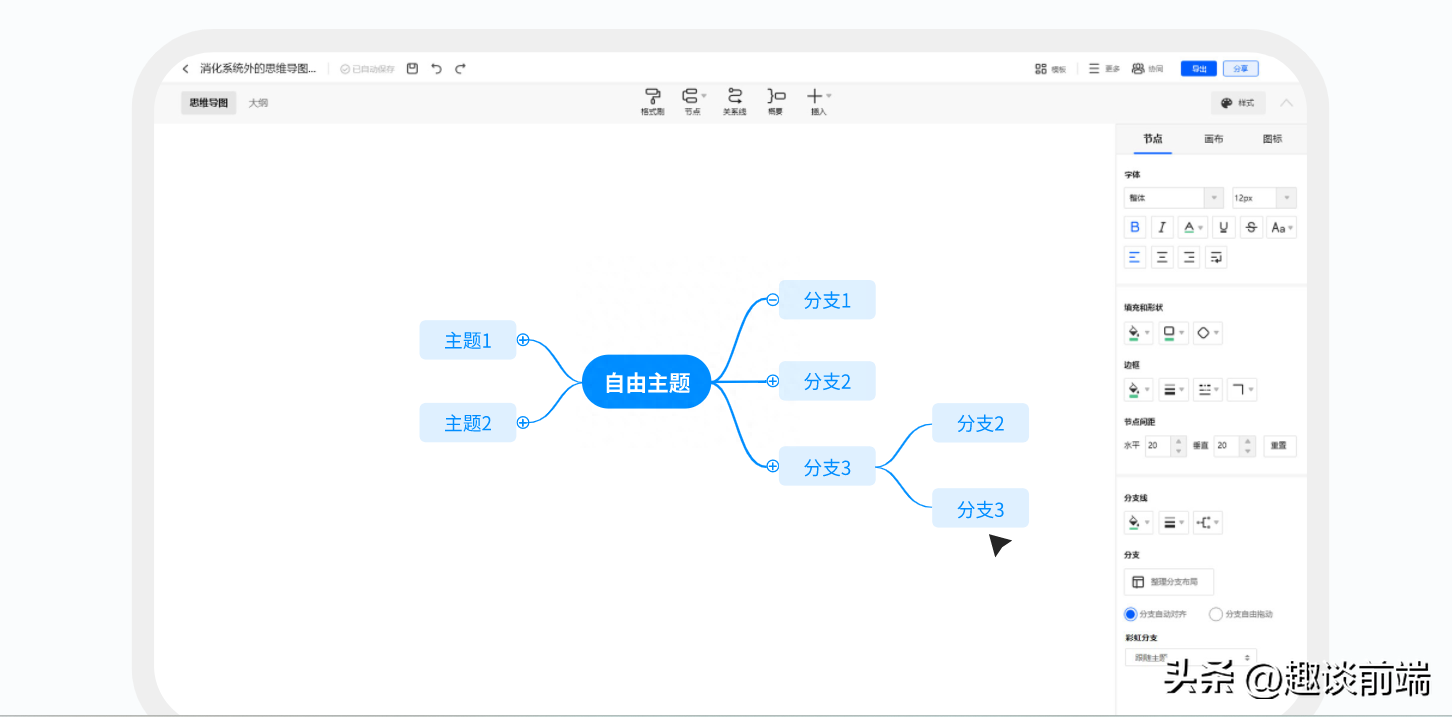Select the 格式刷 format painter tool
Viewport: 1452px width, 717px height.
coord(652,102)
